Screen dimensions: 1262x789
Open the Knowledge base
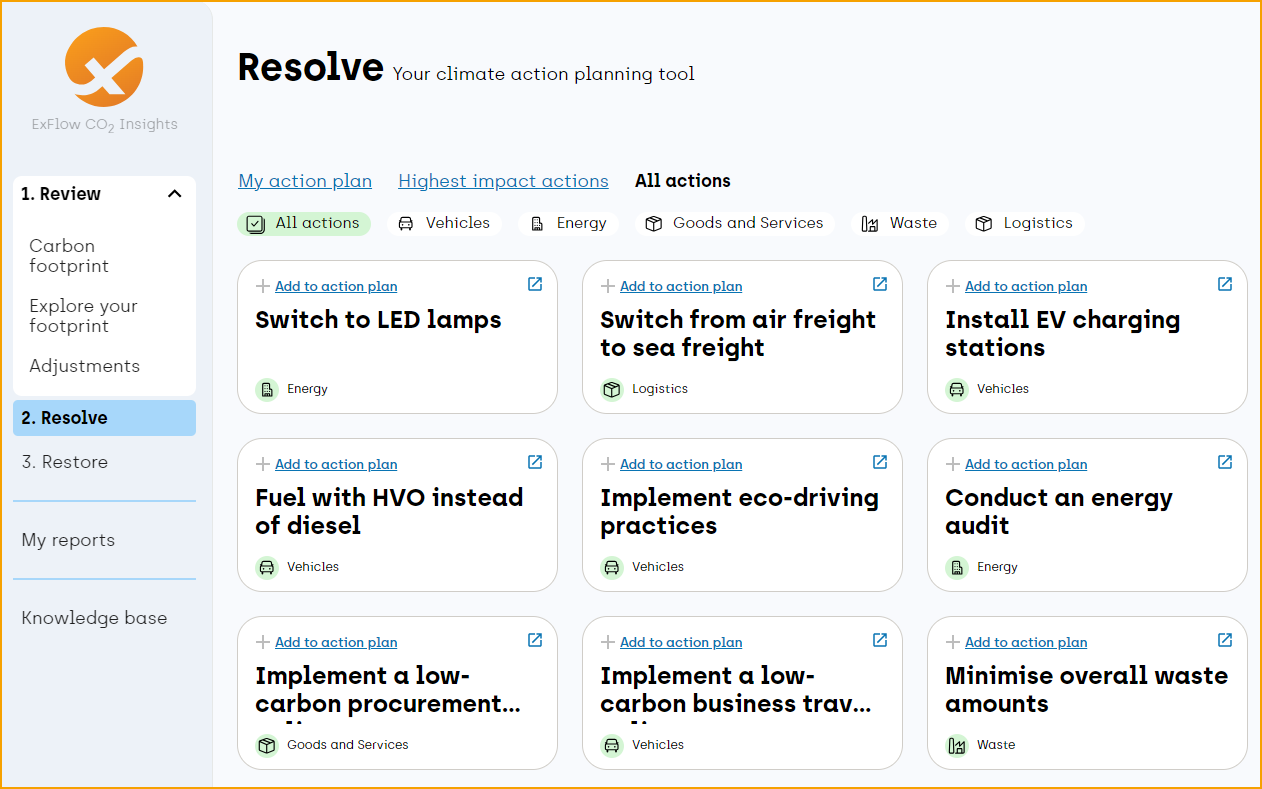click(x=94, y=617)
